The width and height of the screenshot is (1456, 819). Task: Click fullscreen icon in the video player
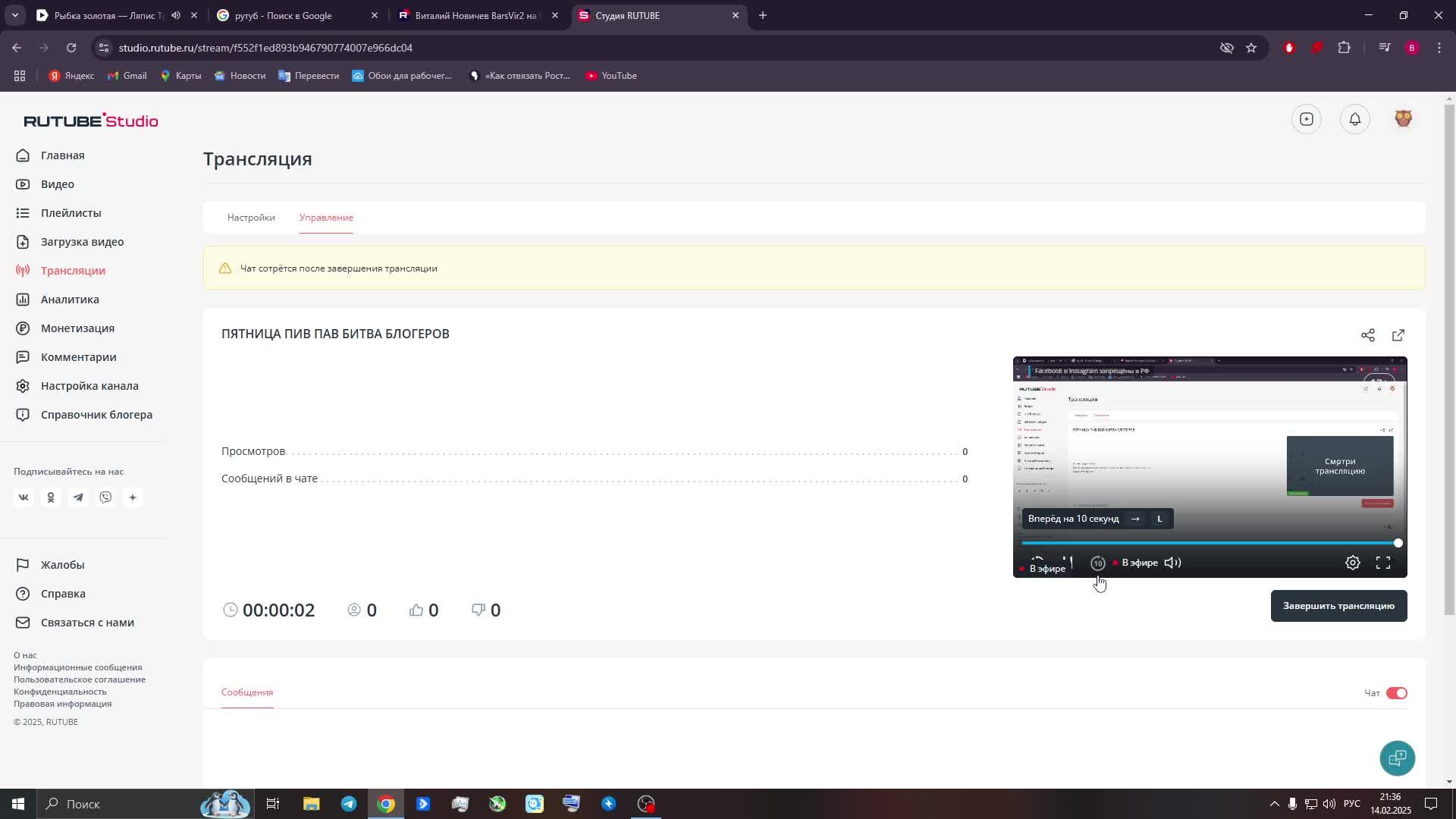(1385, 562)
